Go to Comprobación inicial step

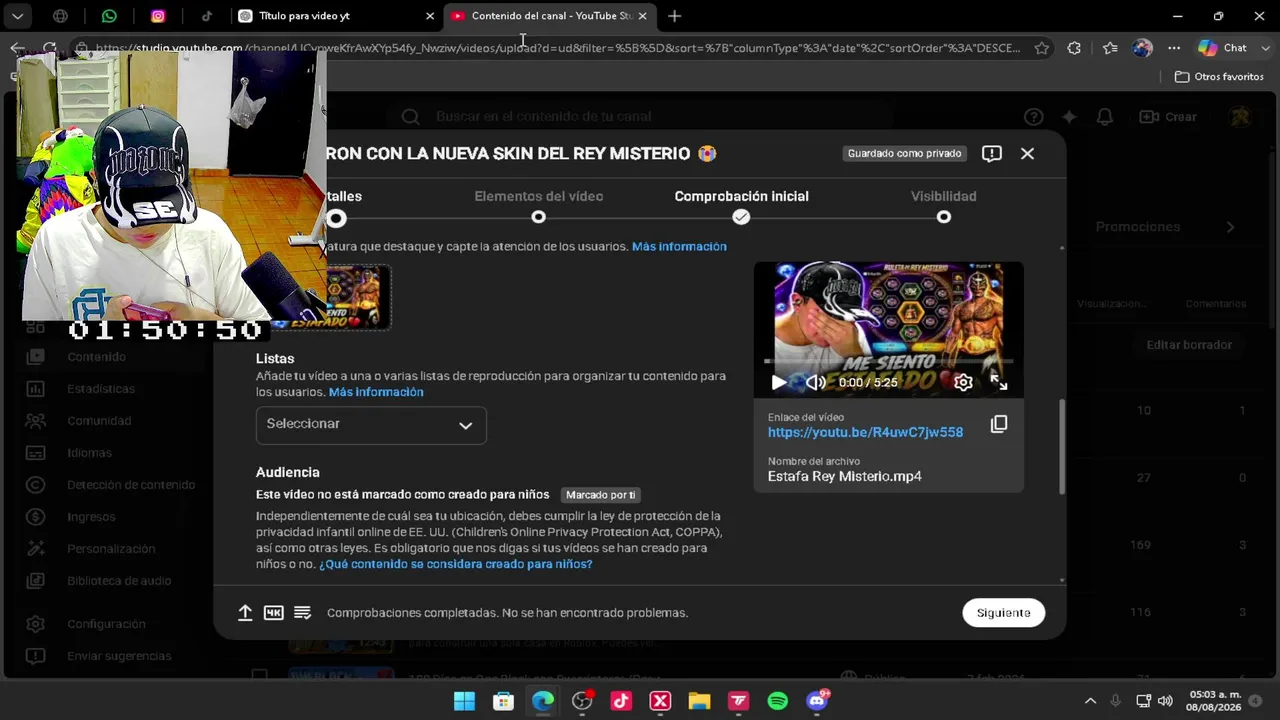pyautogui.click(x=741, y=197)
